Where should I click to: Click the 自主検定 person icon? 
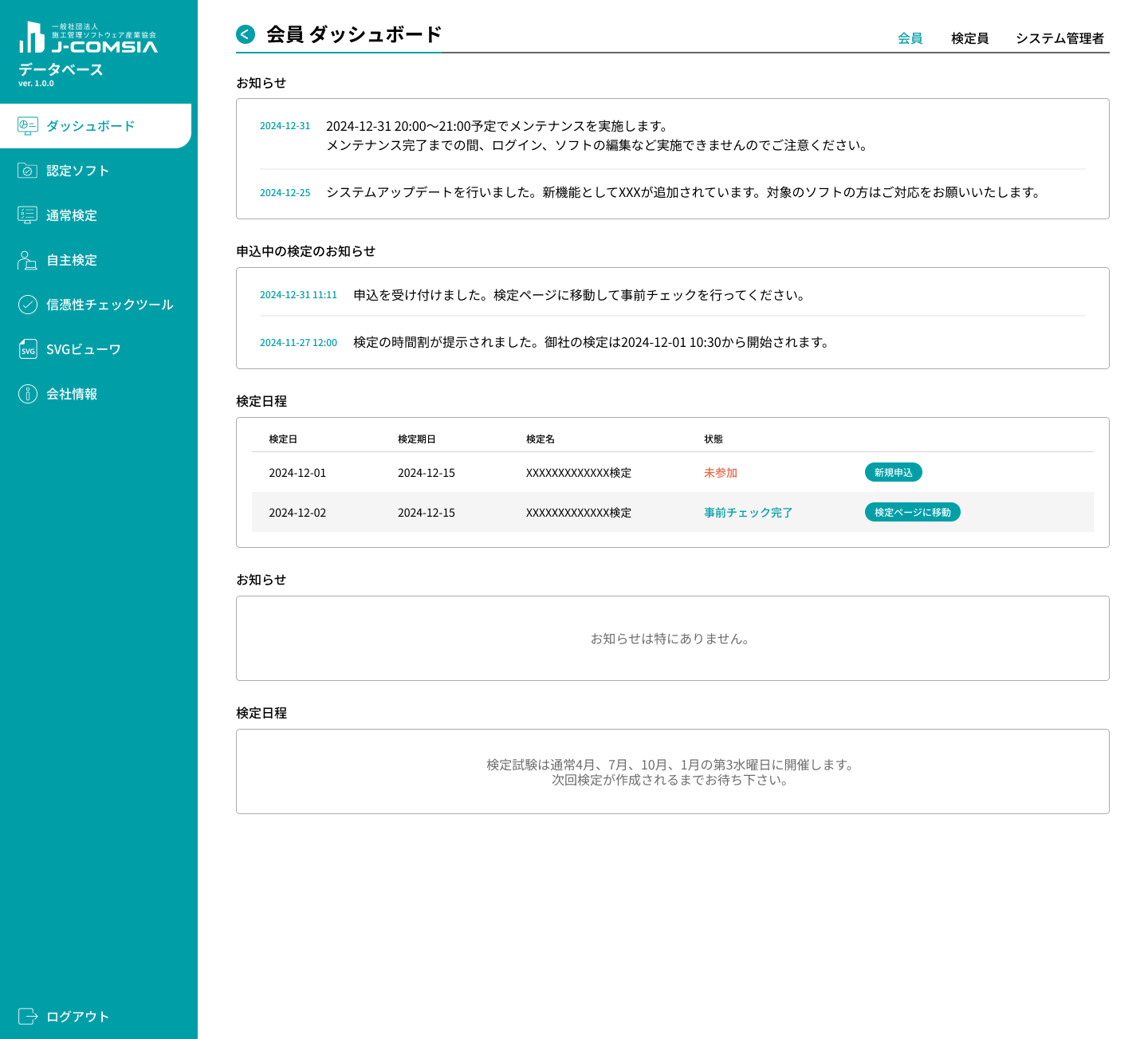tap(28, 260)
